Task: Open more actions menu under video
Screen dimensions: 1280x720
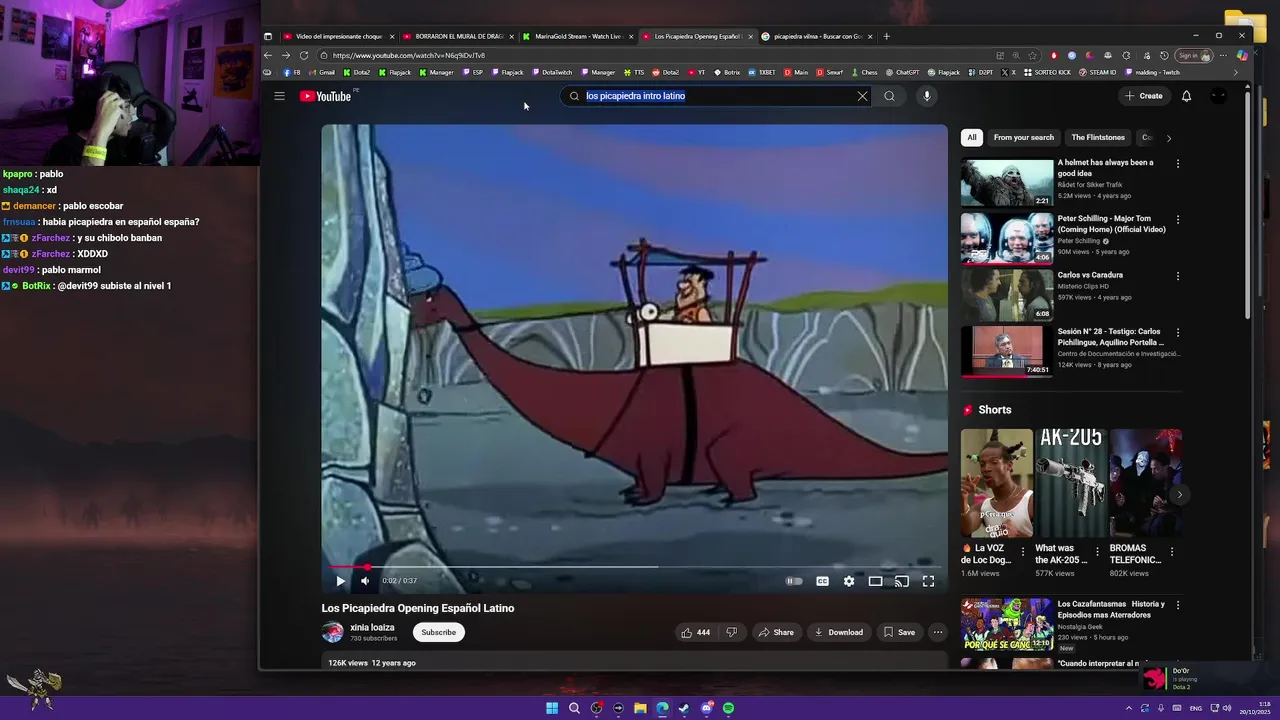Action: (937, 632)
